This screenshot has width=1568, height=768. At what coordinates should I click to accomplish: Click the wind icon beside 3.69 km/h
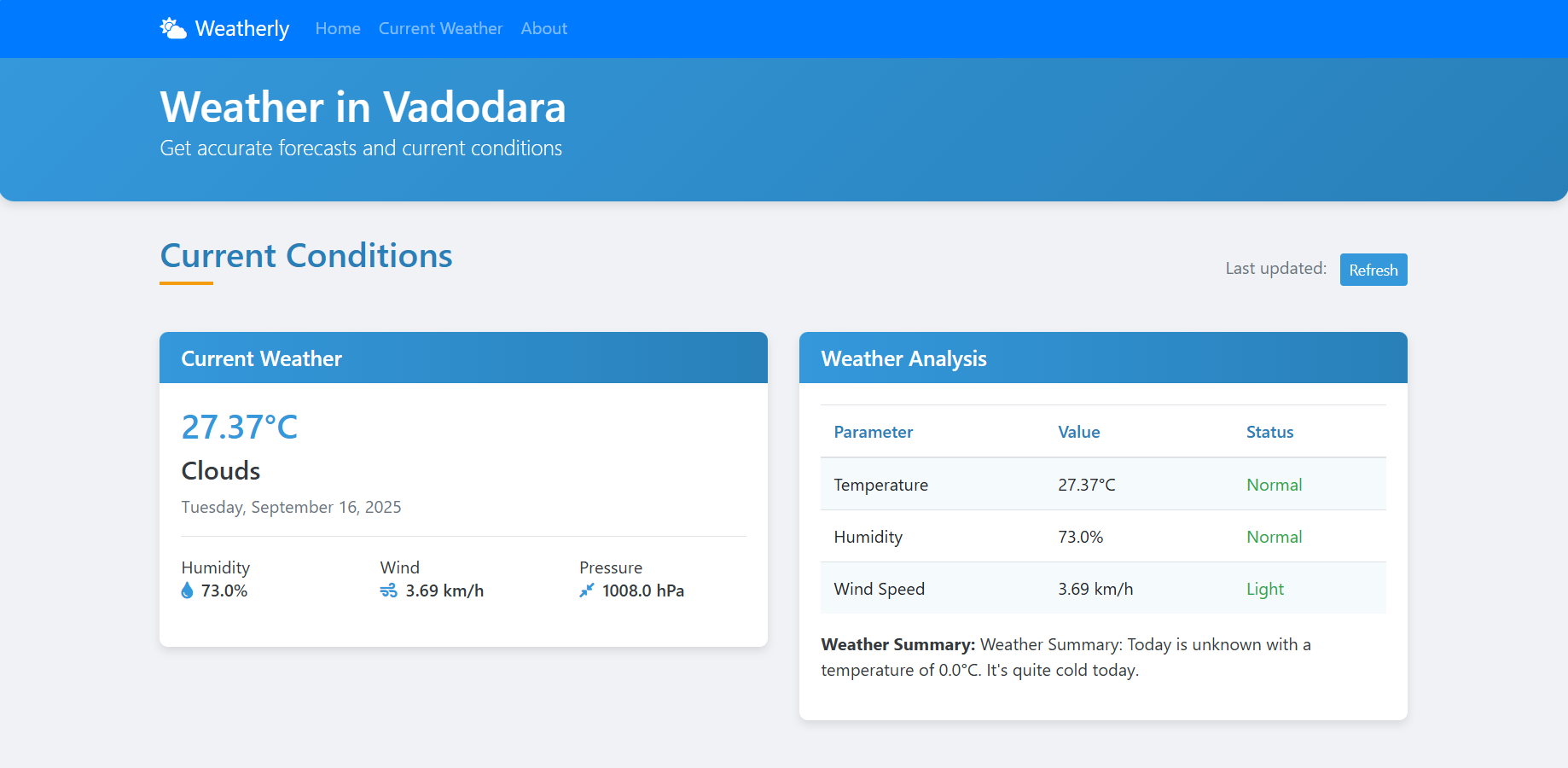[388, 591]
